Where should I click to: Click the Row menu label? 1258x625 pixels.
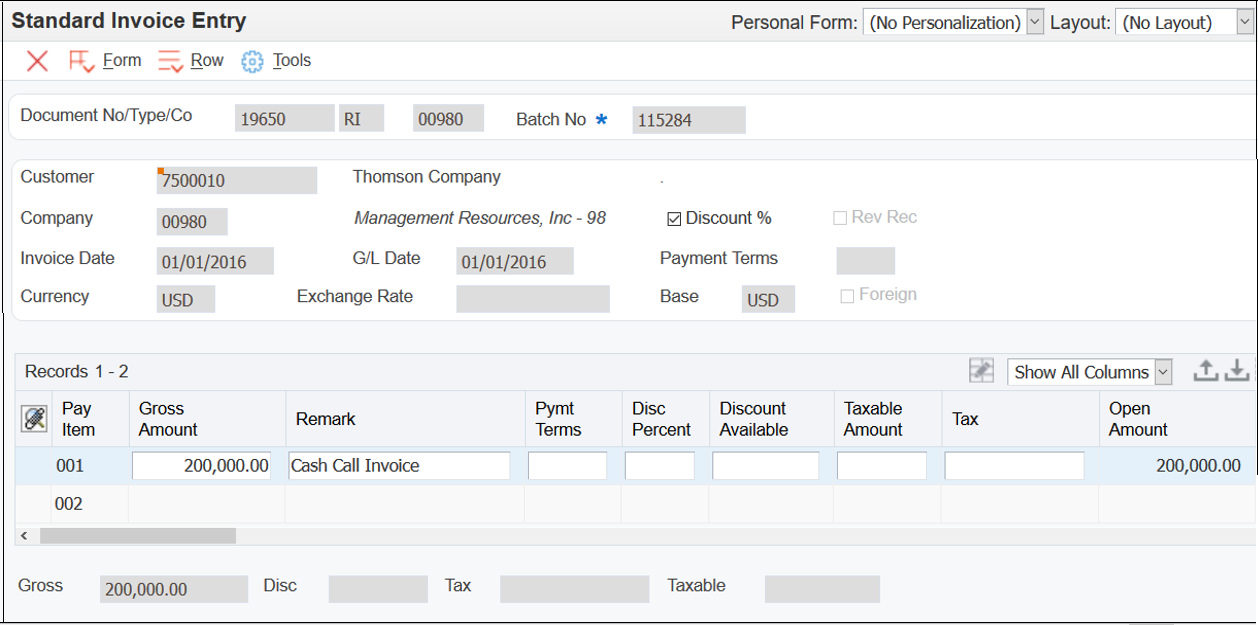207,60
